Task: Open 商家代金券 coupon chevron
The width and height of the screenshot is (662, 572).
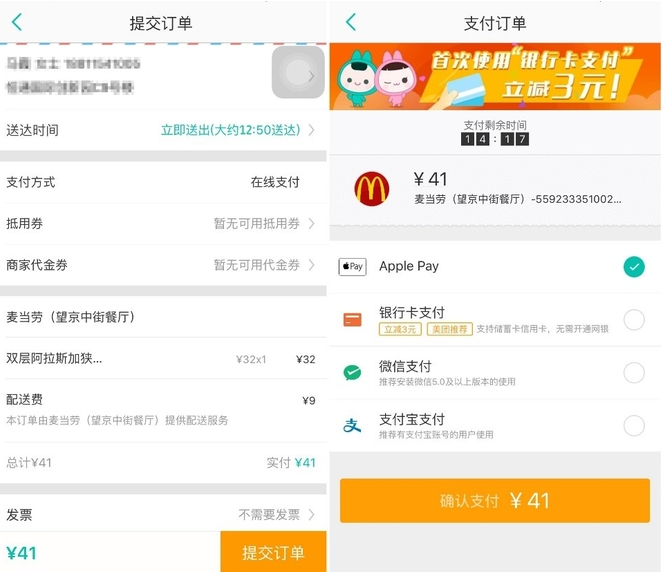Action: point(312,265)
